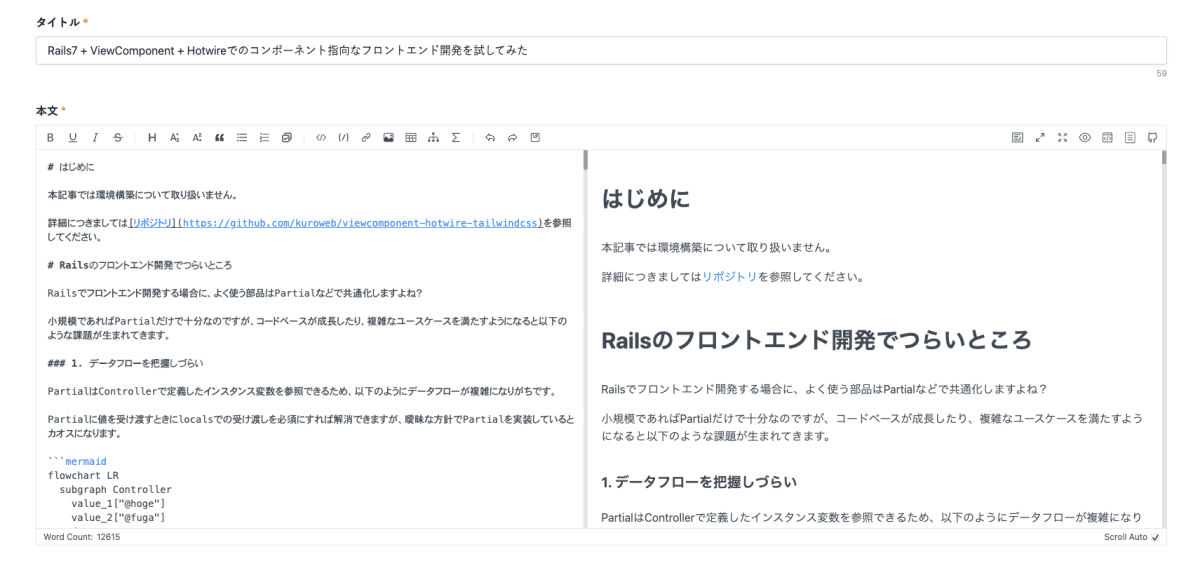Screen dimensions: 1200x568
Task: Click the "```mermaid" line in the editor
Action: (x=77, y=462)
